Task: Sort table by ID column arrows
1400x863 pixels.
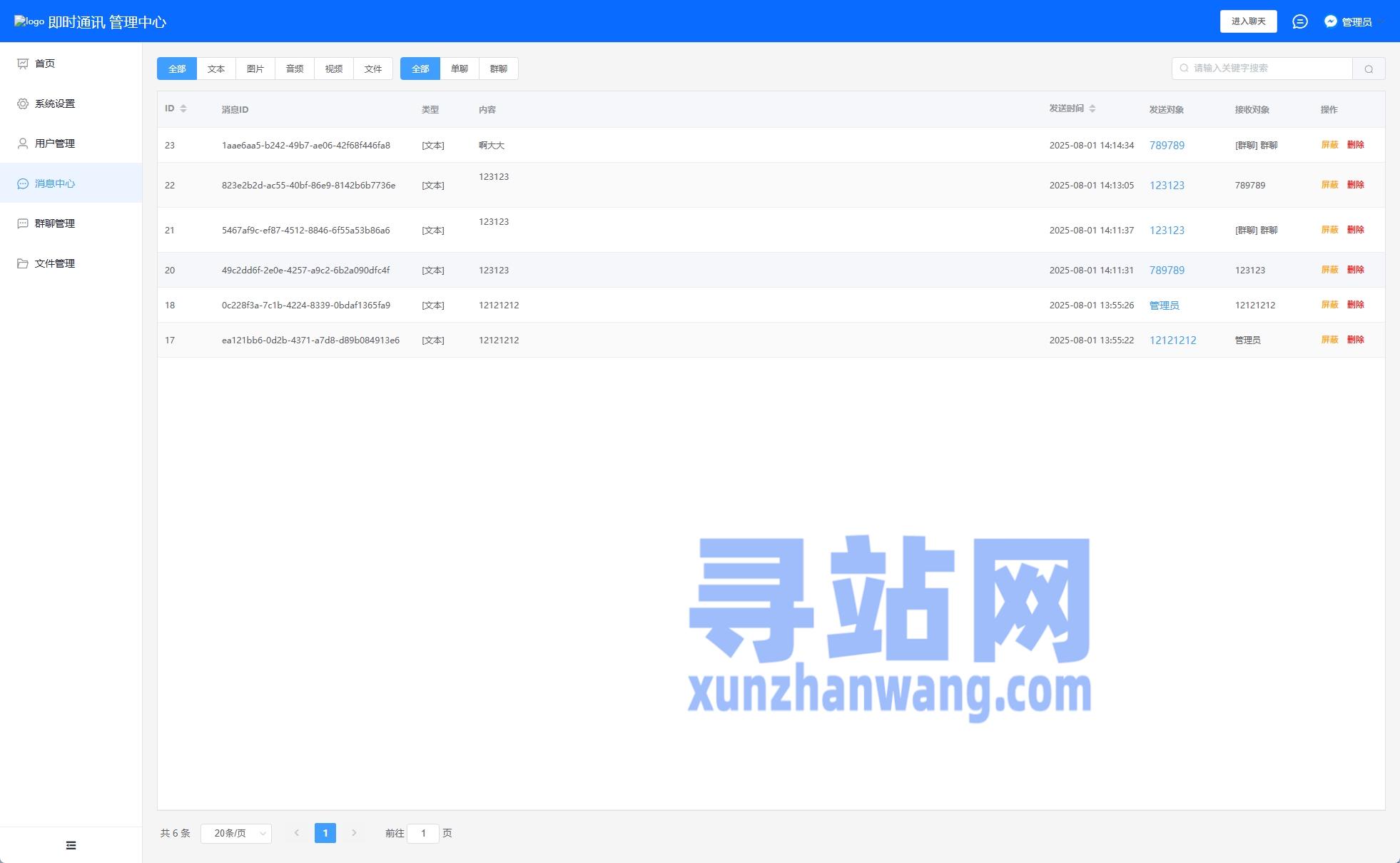Action: coord(183,108)
